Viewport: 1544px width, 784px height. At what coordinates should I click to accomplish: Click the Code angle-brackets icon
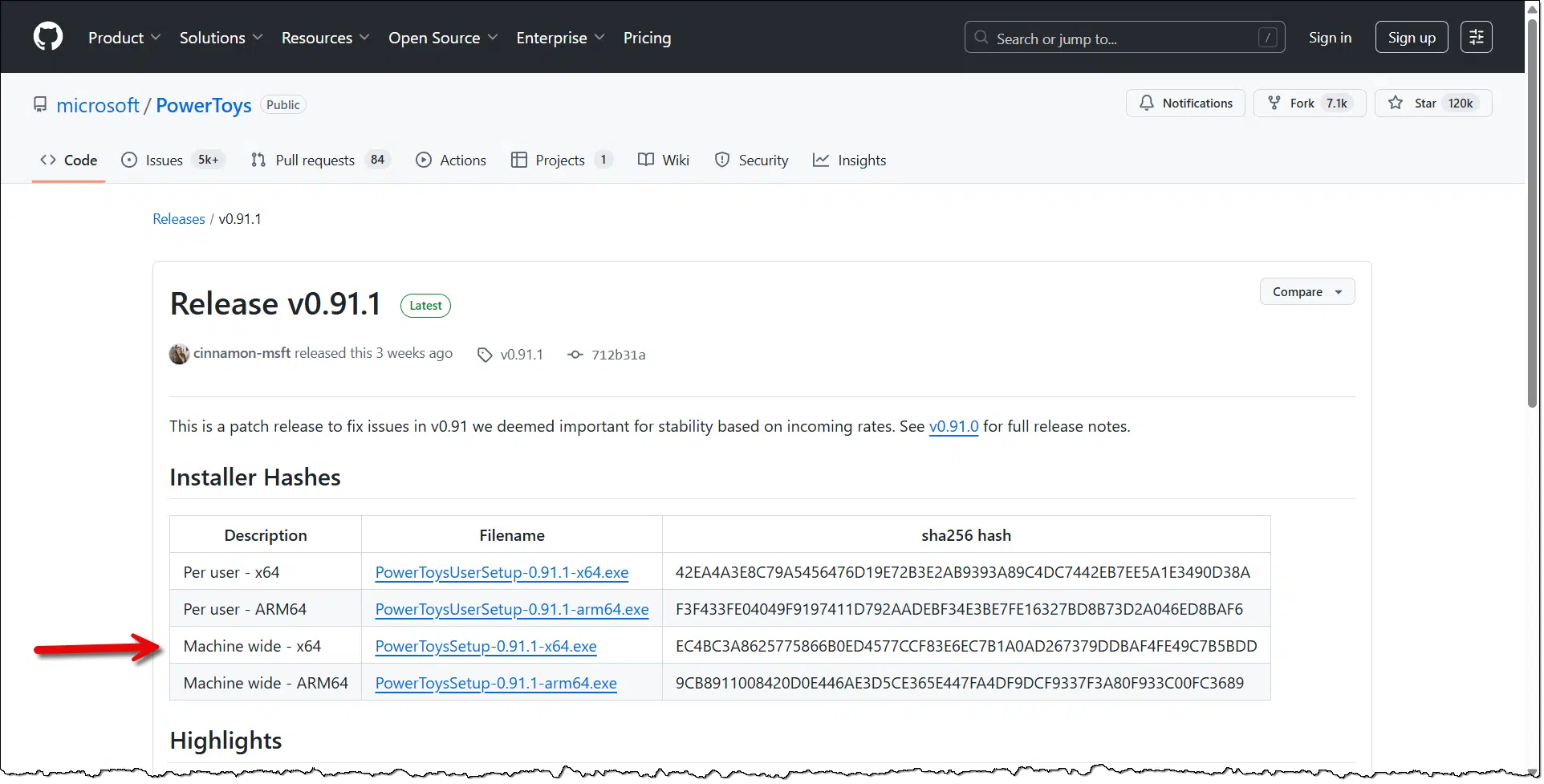48,160
